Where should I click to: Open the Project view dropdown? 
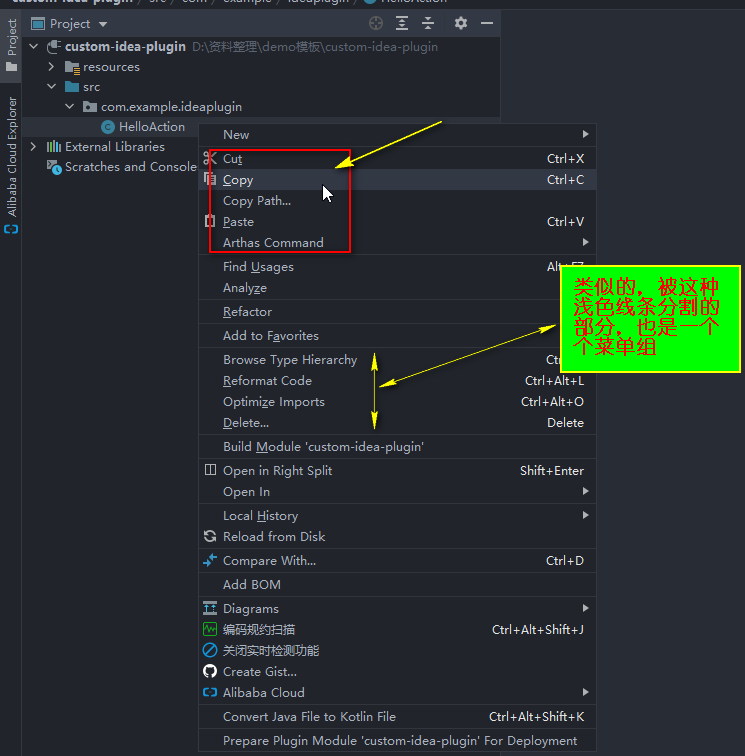102,24
